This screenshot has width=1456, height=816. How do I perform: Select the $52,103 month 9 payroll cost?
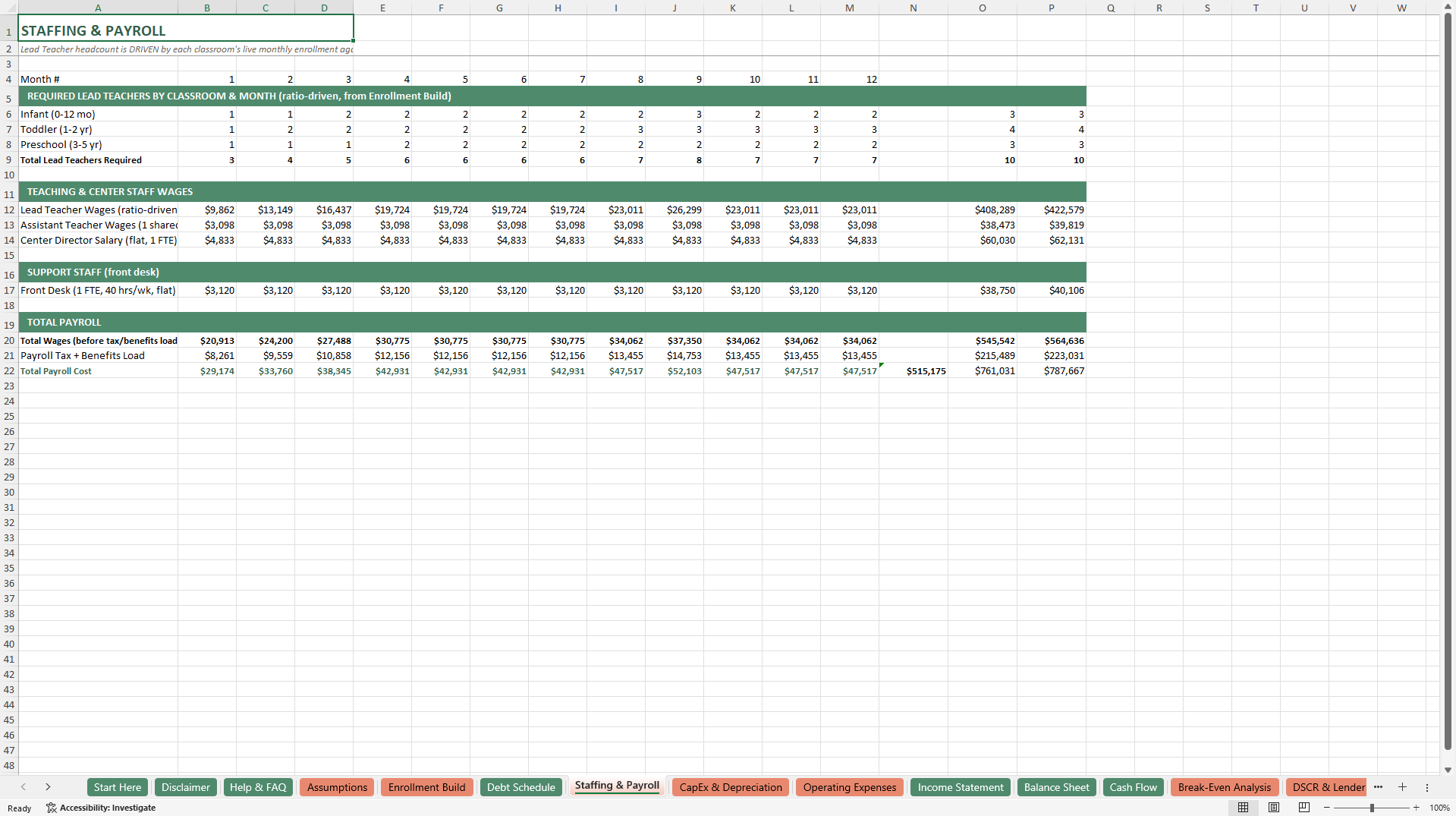click(675, 371)
